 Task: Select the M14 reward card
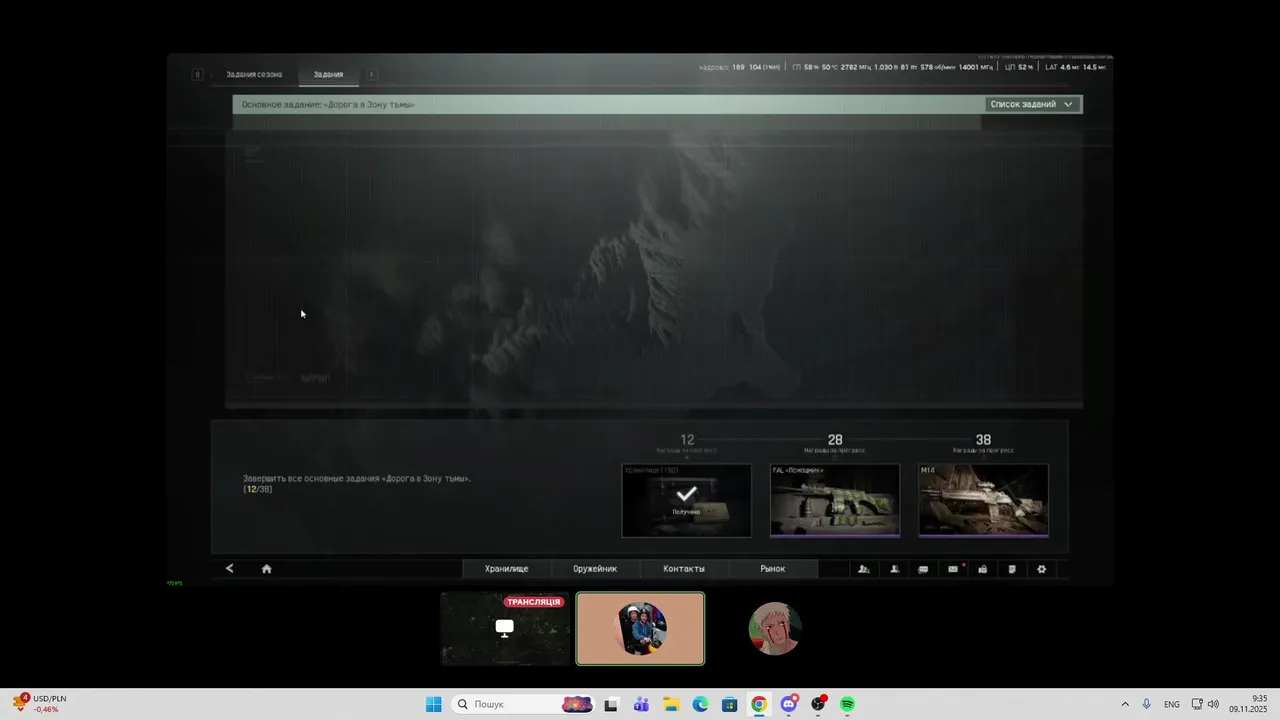(x=984, y=500)
